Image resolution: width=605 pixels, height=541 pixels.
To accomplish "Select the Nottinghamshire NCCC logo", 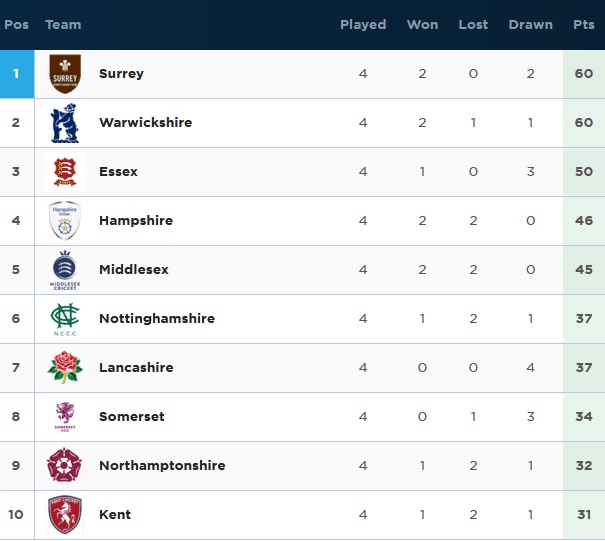I will coord(65,319).
